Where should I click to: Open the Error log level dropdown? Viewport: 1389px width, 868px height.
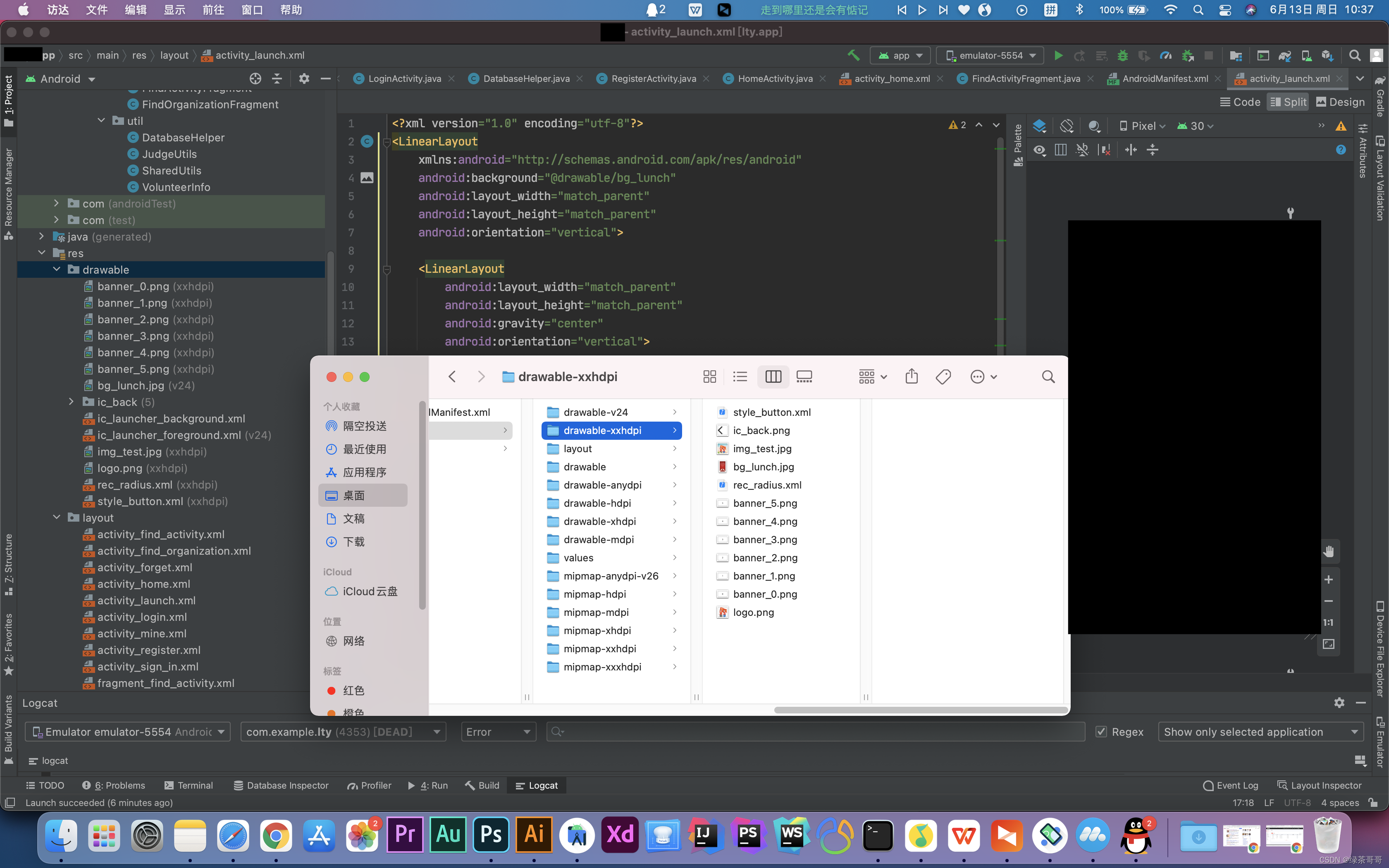click(498, 732)
